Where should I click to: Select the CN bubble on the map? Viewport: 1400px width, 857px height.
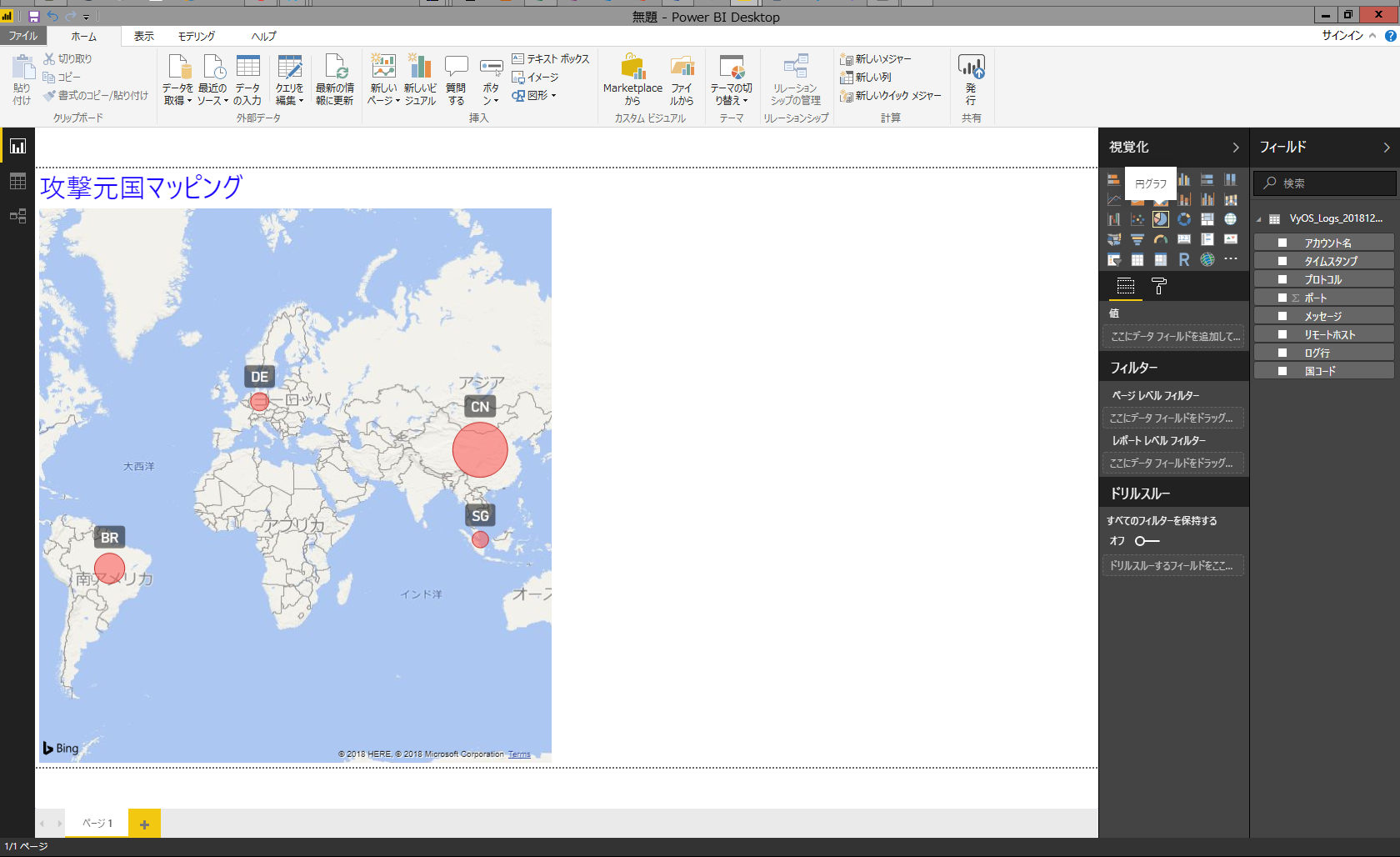tap(480, 450)
